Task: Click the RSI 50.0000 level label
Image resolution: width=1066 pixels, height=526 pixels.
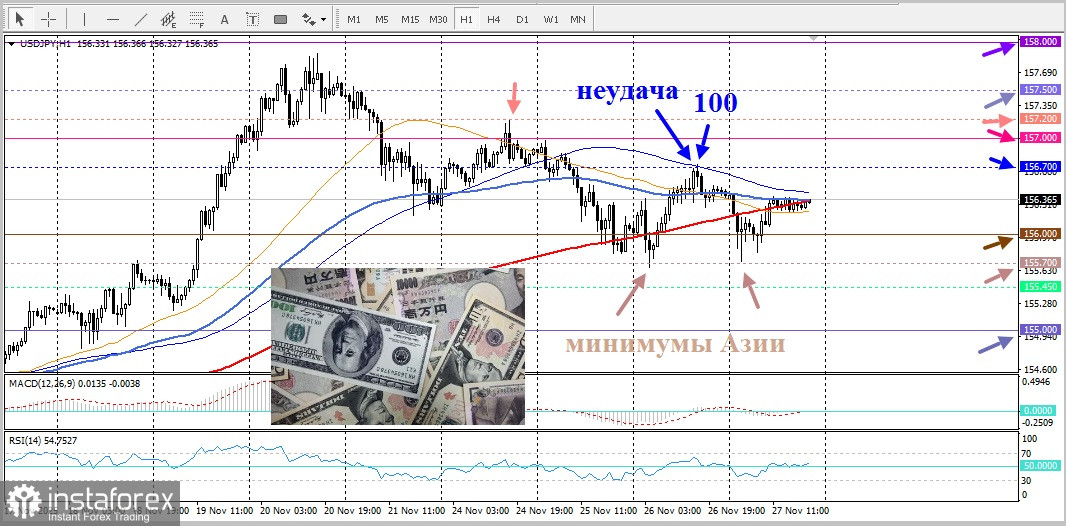Action: click(x=1040, y=466)
